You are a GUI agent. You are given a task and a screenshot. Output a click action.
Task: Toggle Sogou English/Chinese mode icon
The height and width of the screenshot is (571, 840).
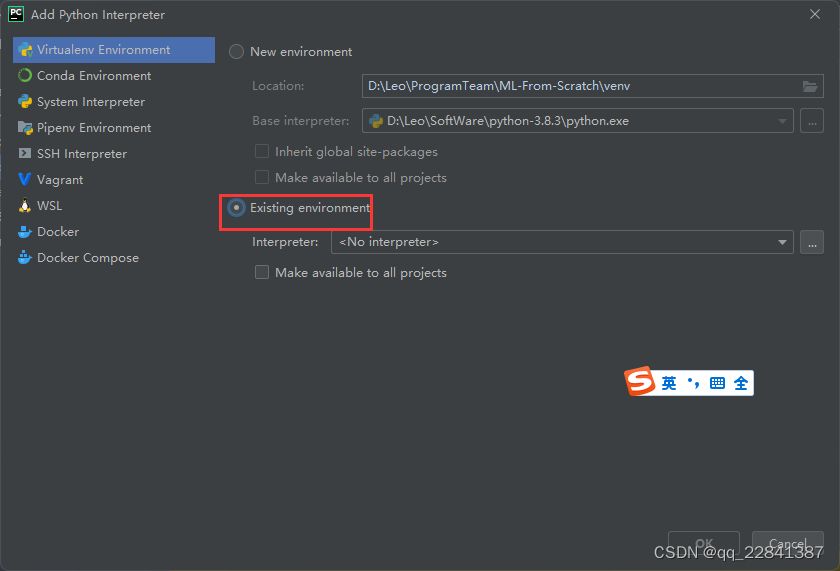(x=669, y=383)
